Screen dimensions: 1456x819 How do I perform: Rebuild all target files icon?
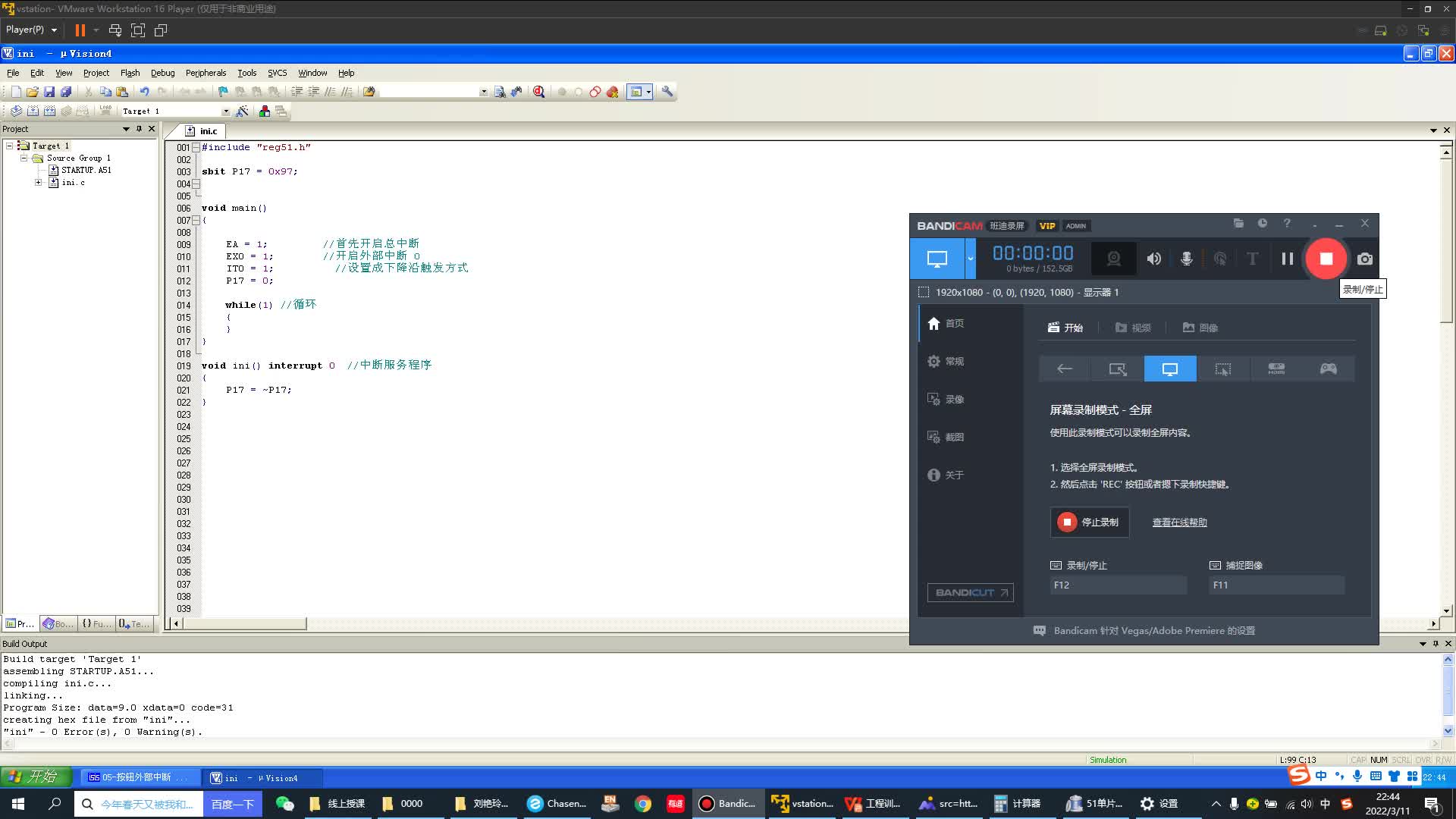(x=49, y=111)
